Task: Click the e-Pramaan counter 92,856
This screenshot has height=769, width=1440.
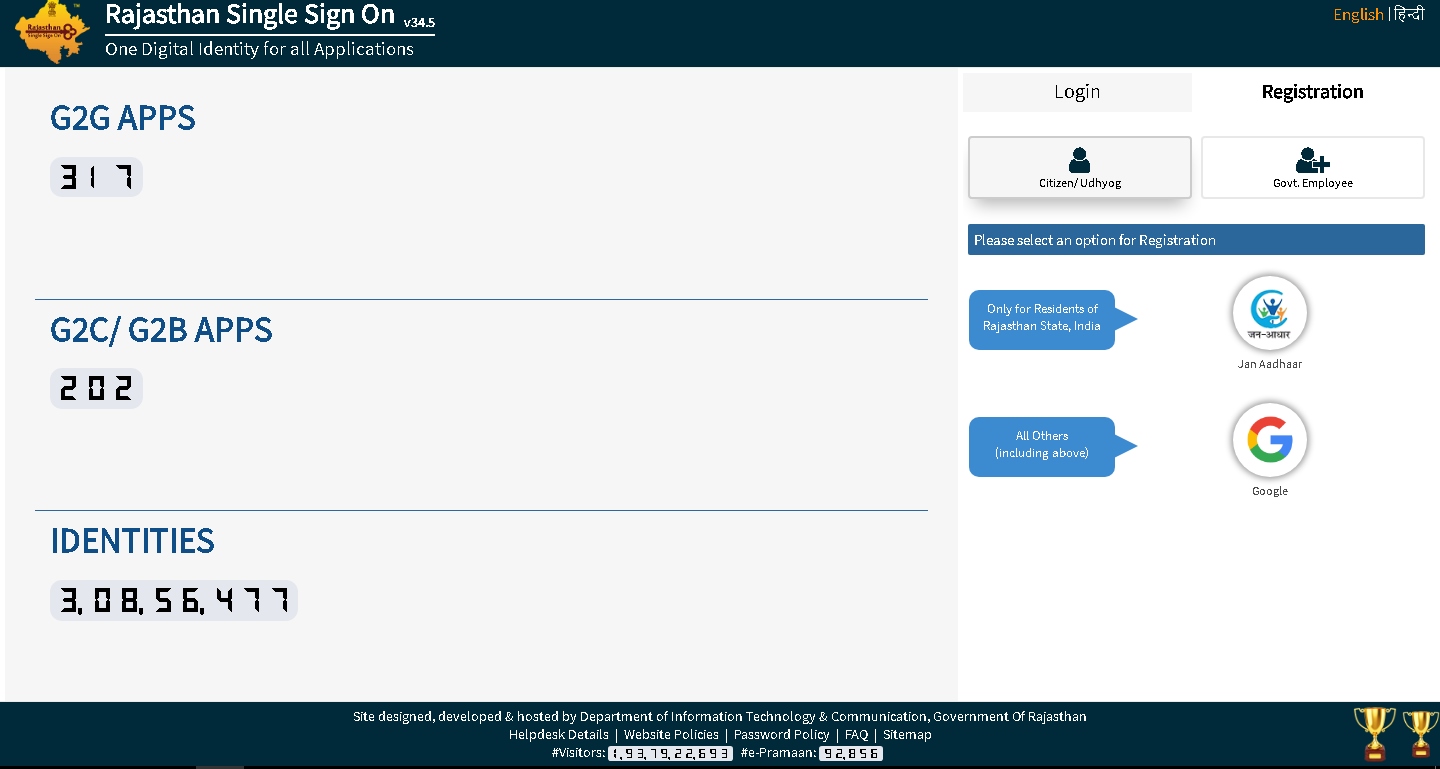Action: [x=851, y=753]
